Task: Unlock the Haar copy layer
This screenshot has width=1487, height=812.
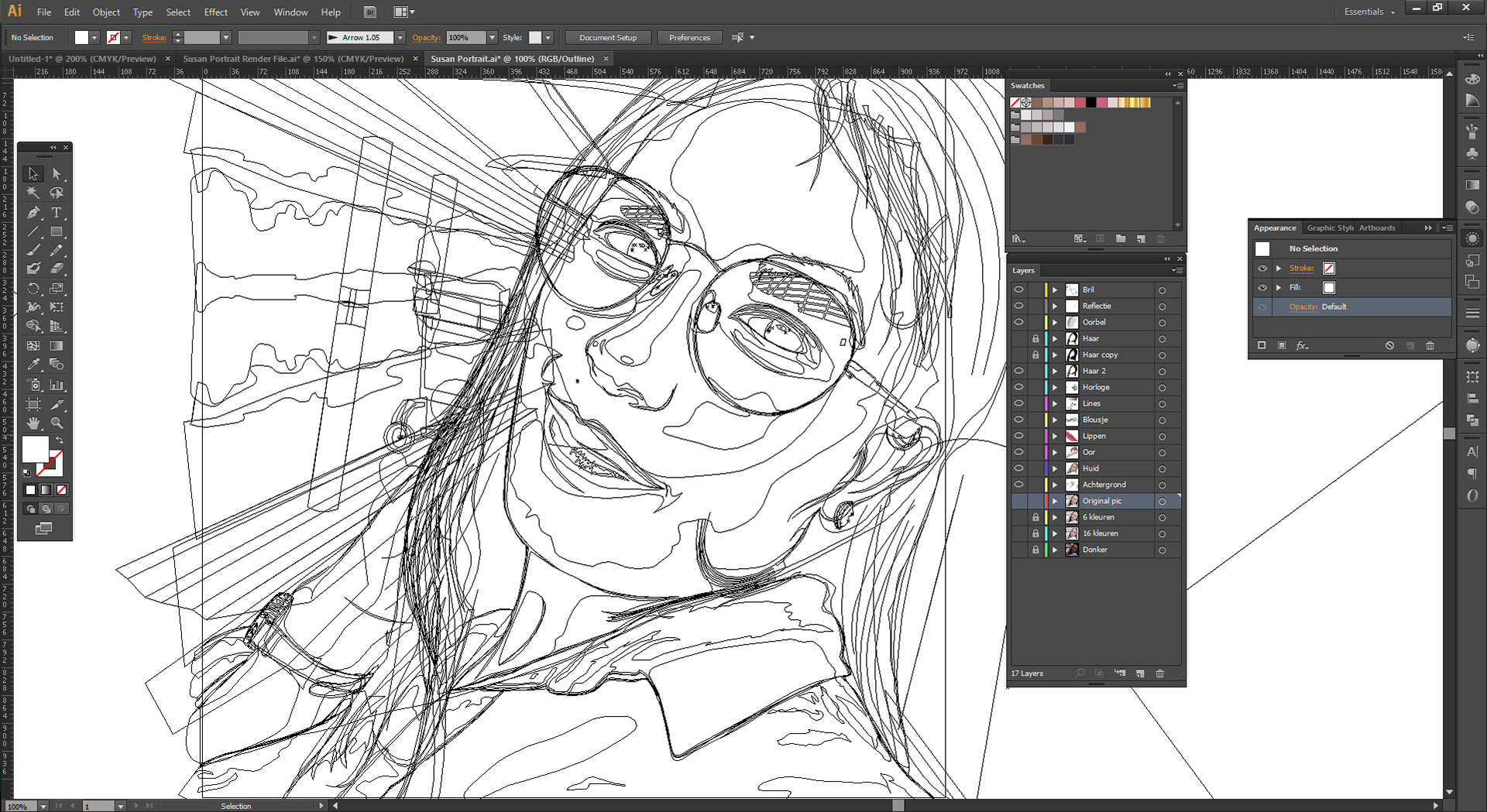Action: (1035, 355)
